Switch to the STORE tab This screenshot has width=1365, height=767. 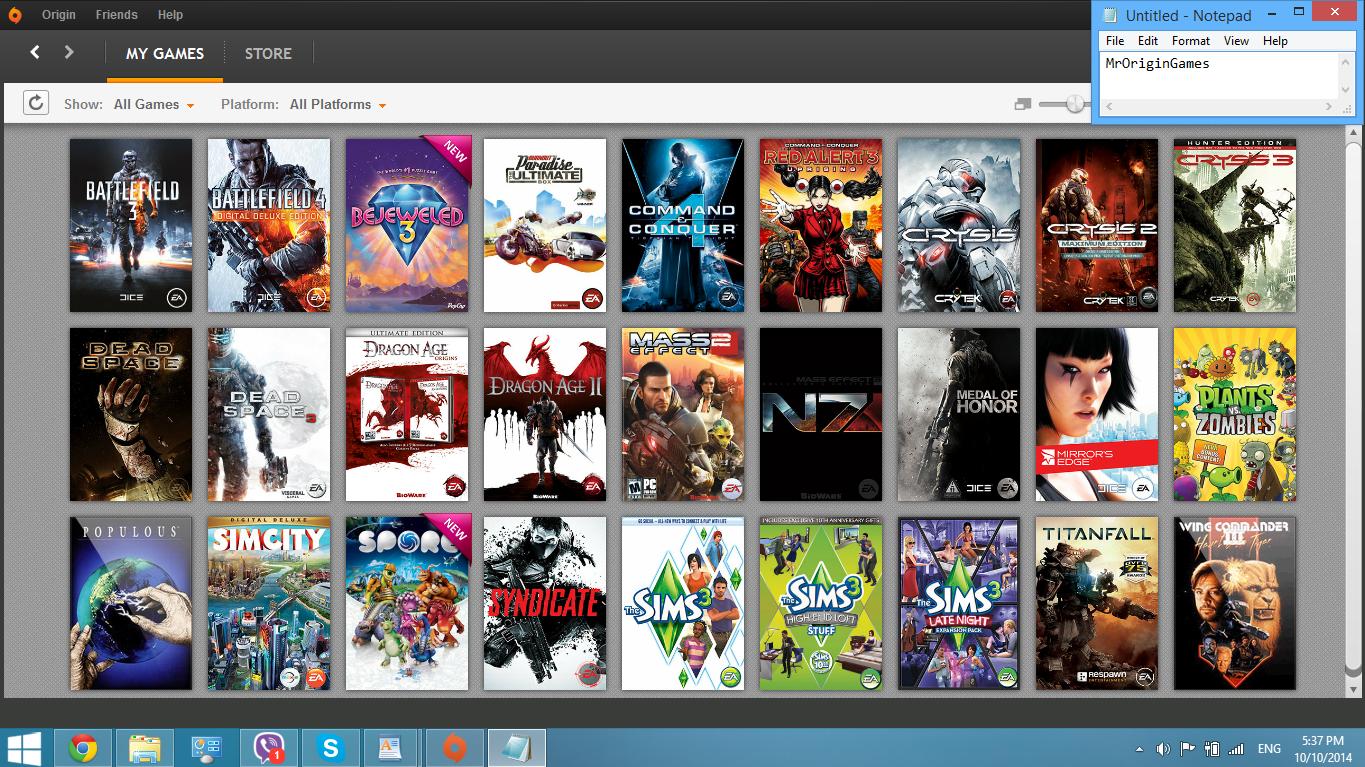coord(268,54)
